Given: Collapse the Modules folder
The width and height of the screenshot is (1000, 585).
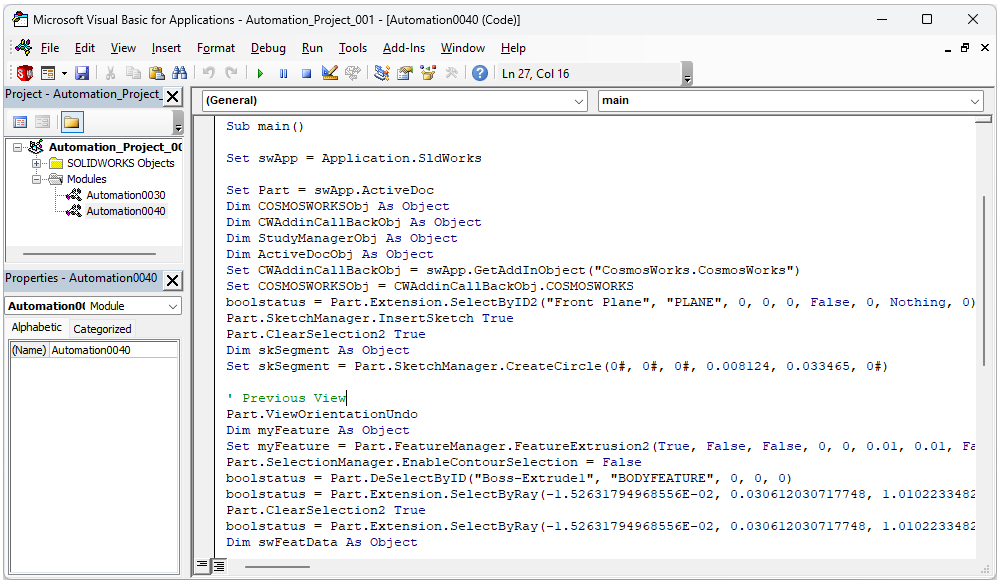Looking at the screenshot, I should pyautogui.click(x=36, y=179).
